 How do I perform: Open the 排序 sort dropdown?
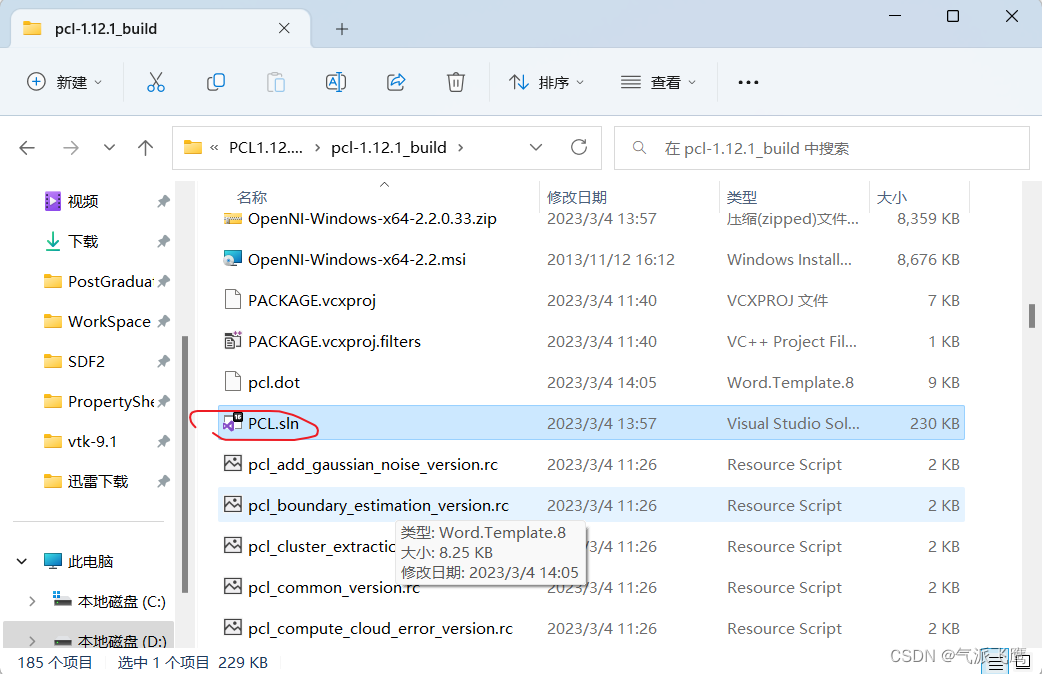click(546, 82)
